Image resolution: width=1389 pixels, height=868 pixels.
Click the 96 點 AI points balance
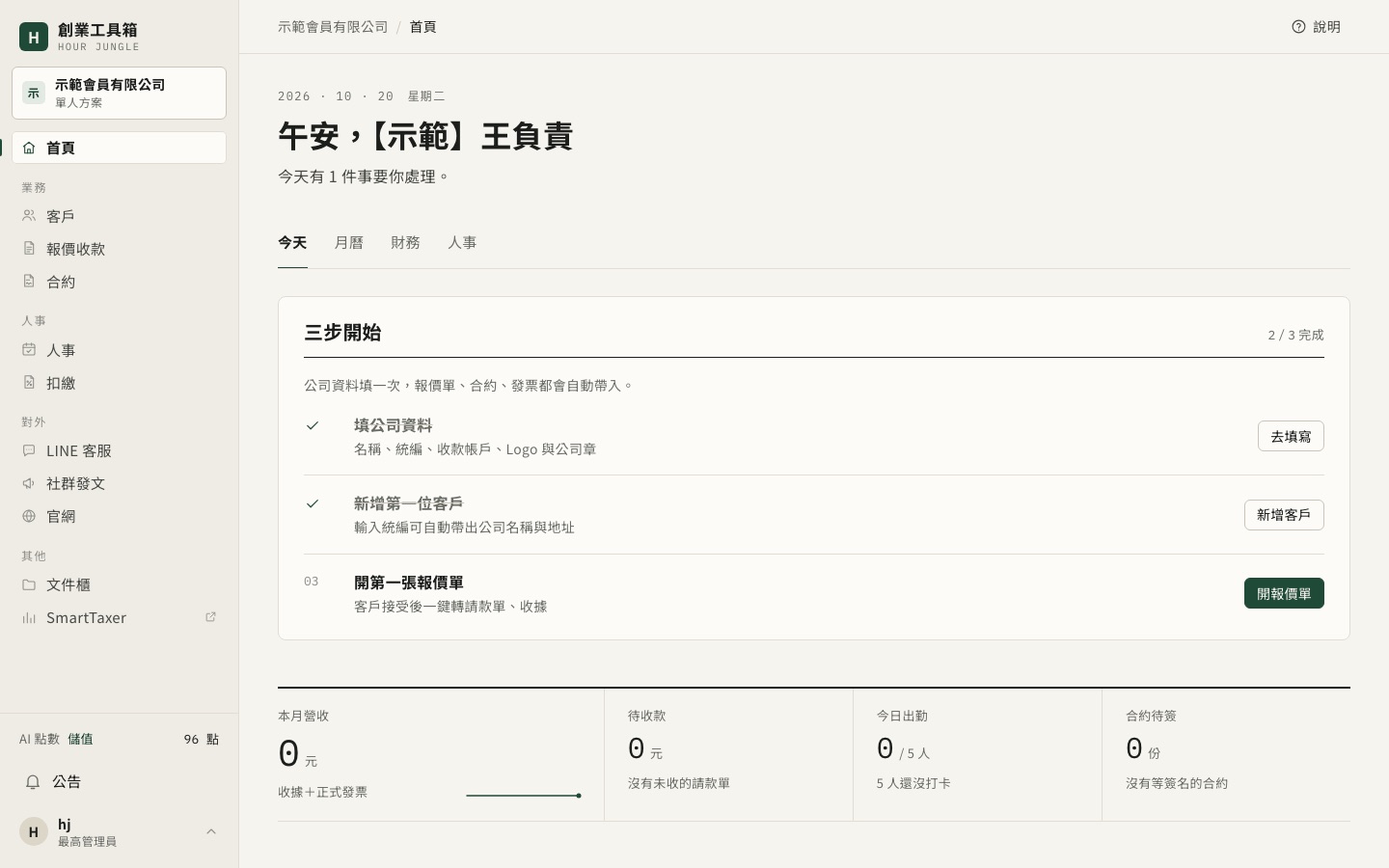(x=202, y=739)
